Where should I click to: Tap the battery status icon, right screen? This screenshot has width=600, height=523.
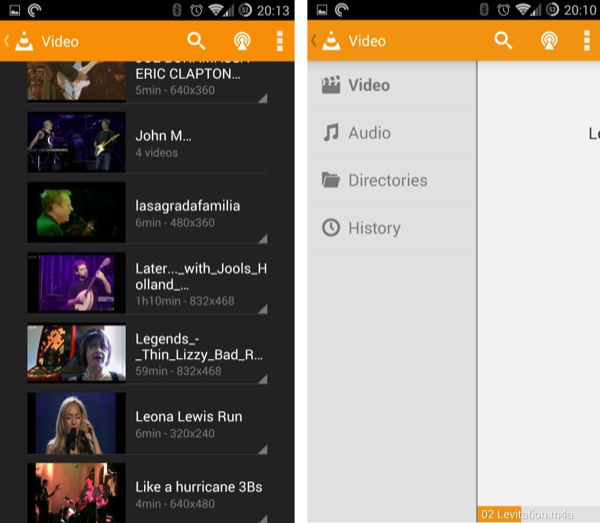click(x=552, y=10)
